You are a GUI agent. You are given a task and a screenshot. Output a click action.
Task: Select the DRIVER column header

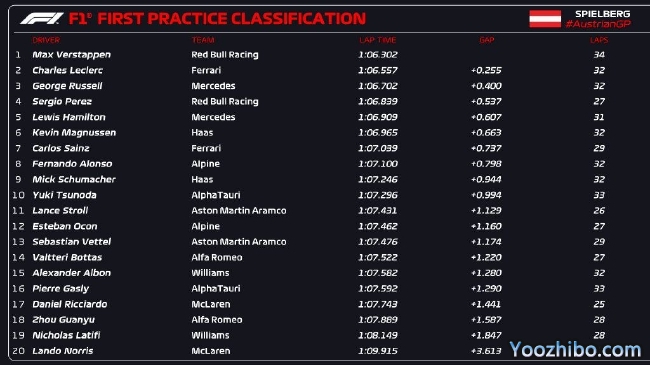pyautogui.click(x=46, y=40)
